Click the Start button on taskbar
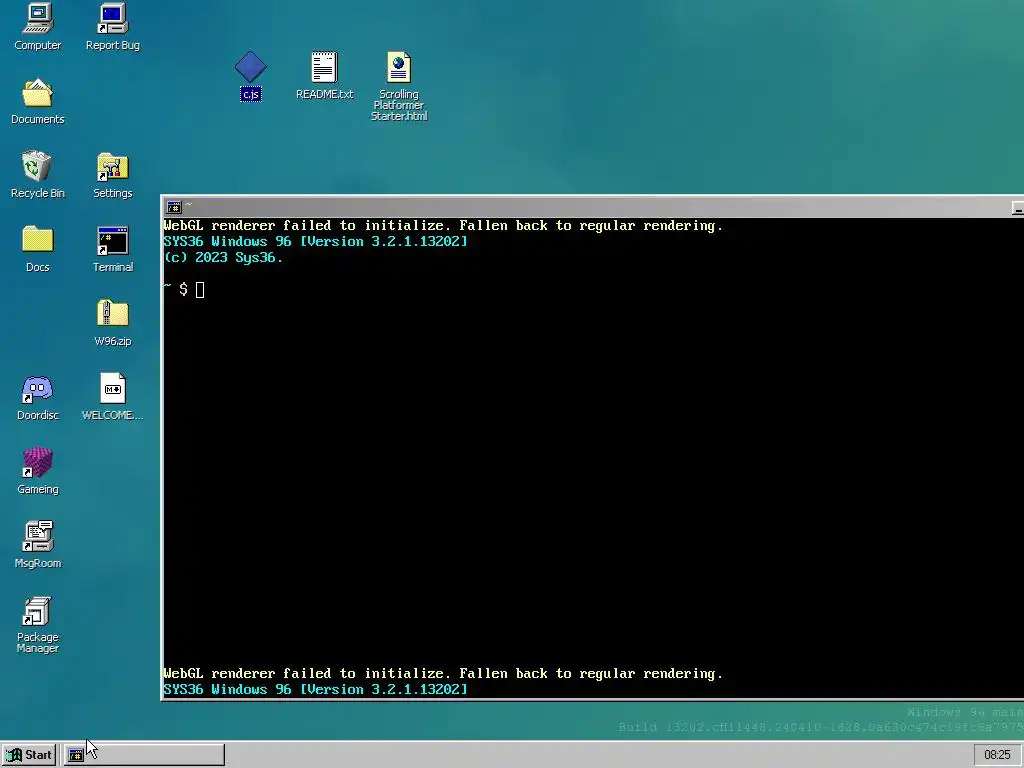This screenshot has width=1024, height=768. (x=29, y=755)
